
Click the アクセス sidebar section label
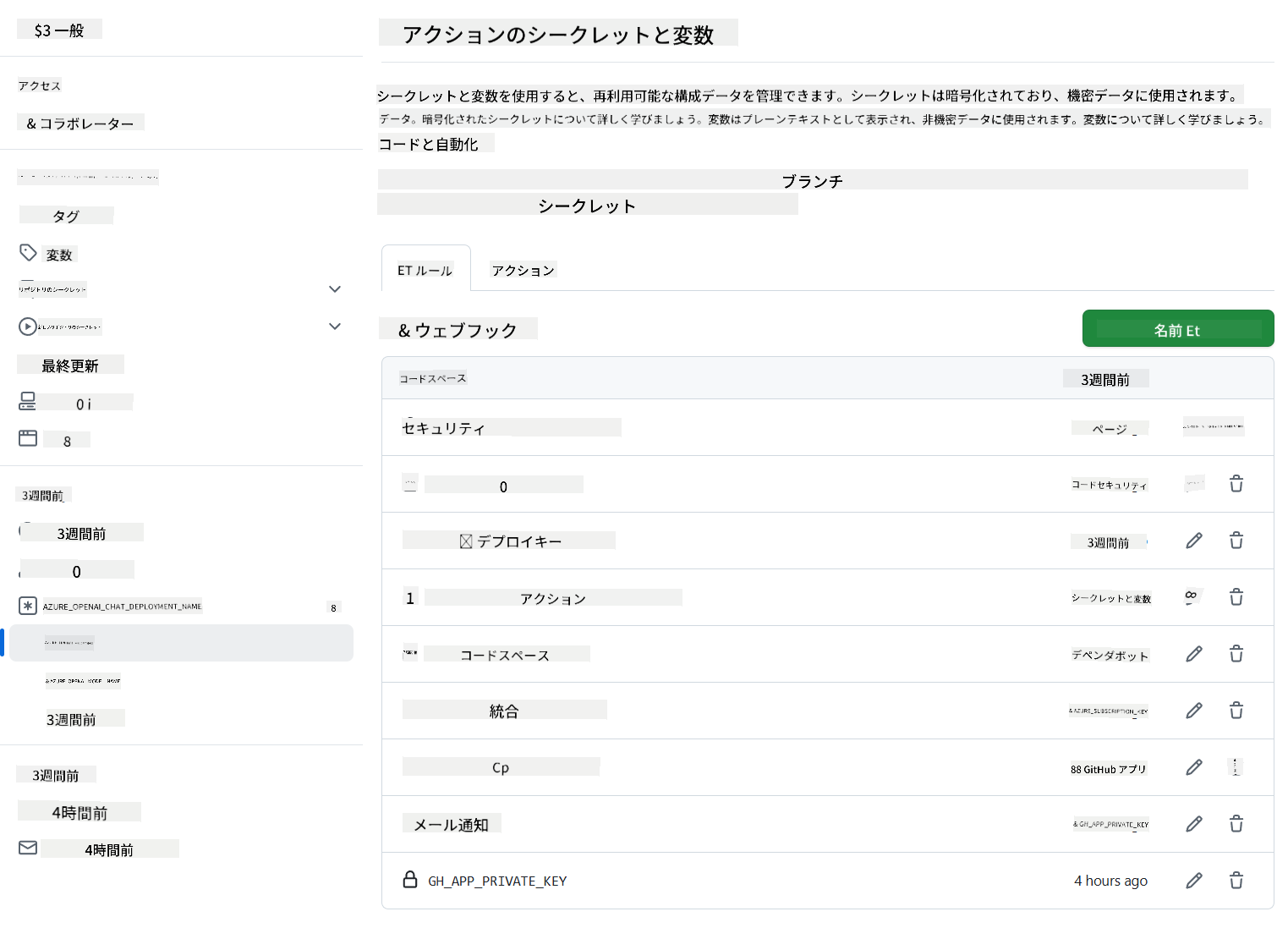(40, 85)
